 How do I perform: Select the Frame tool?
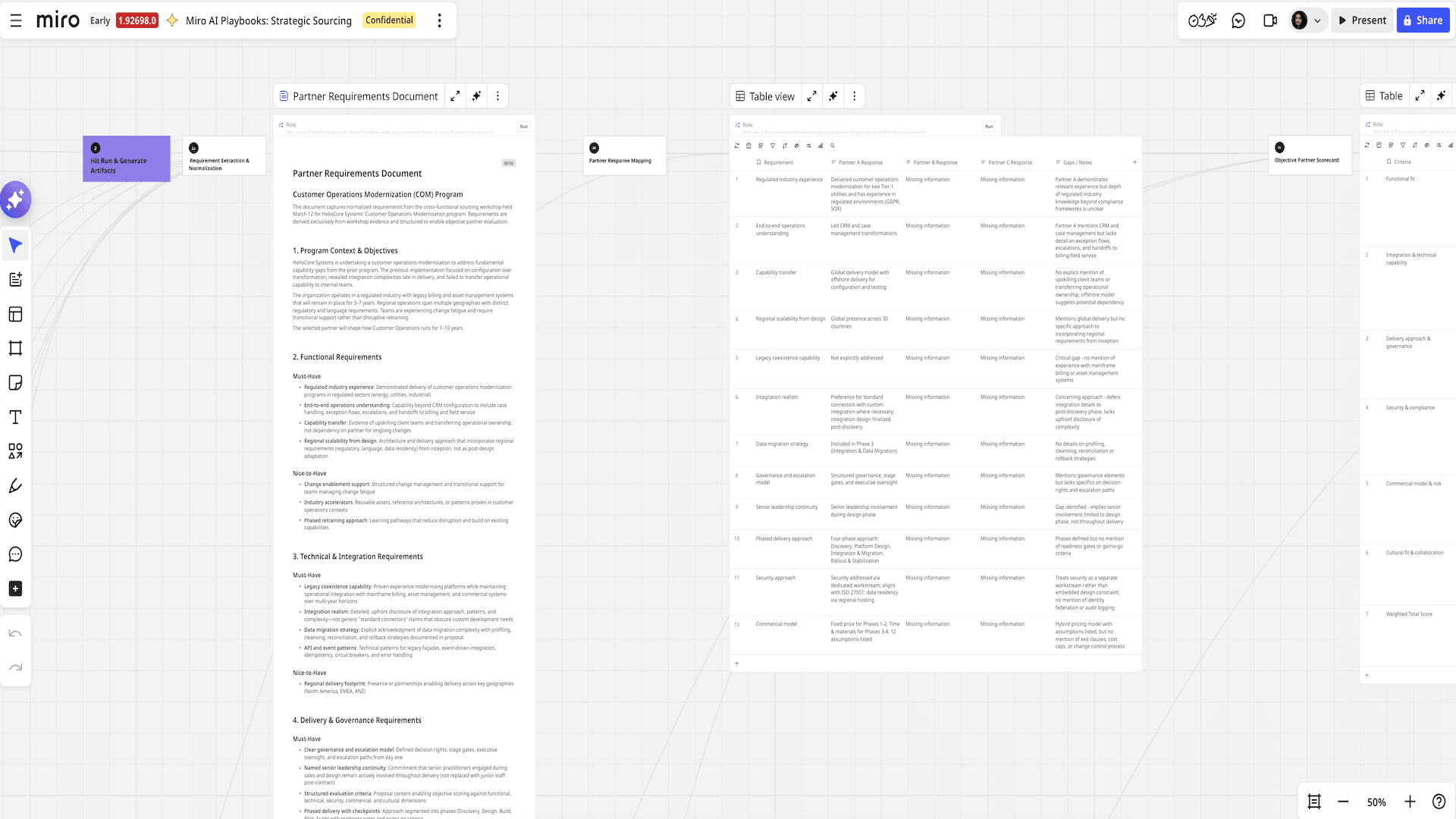15,348
